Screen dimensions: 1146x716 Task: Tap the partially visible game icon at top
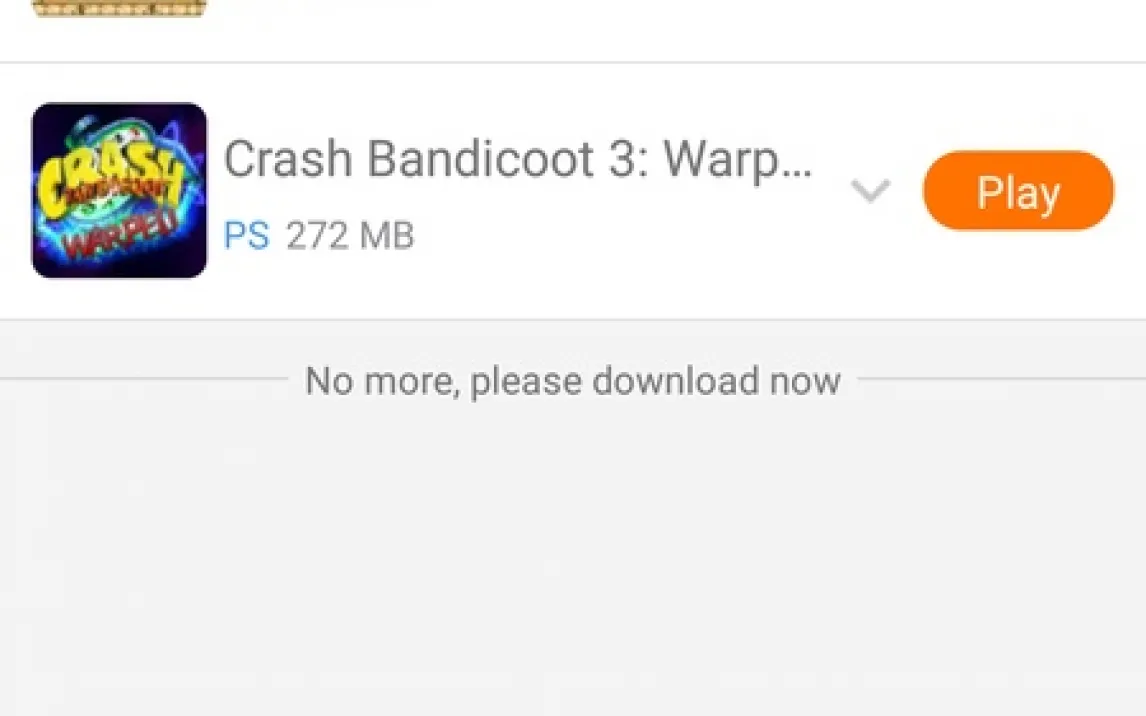pyautogui.click(x=119, y=8)
